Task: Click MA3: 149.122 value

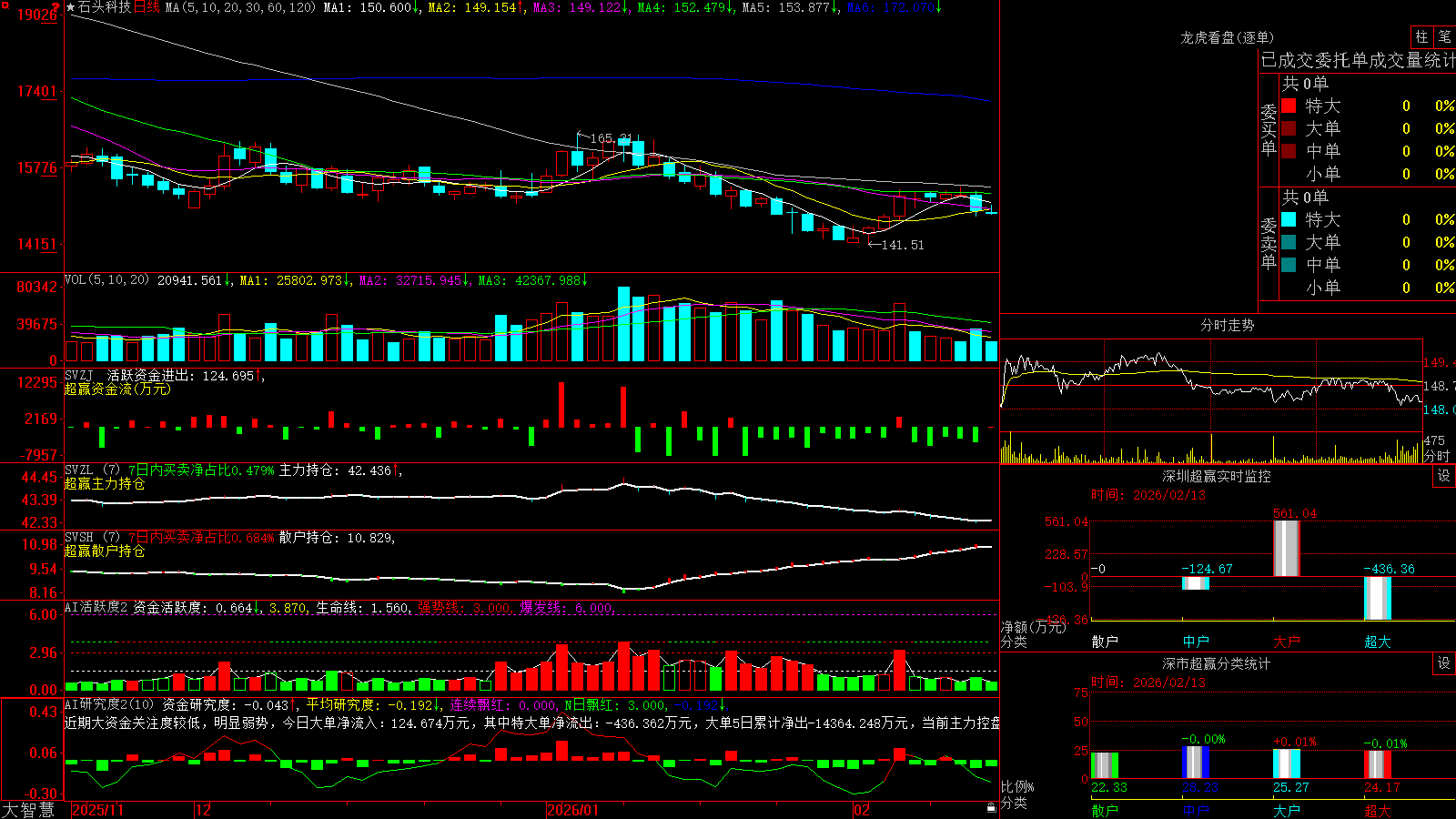Action: 581,7
